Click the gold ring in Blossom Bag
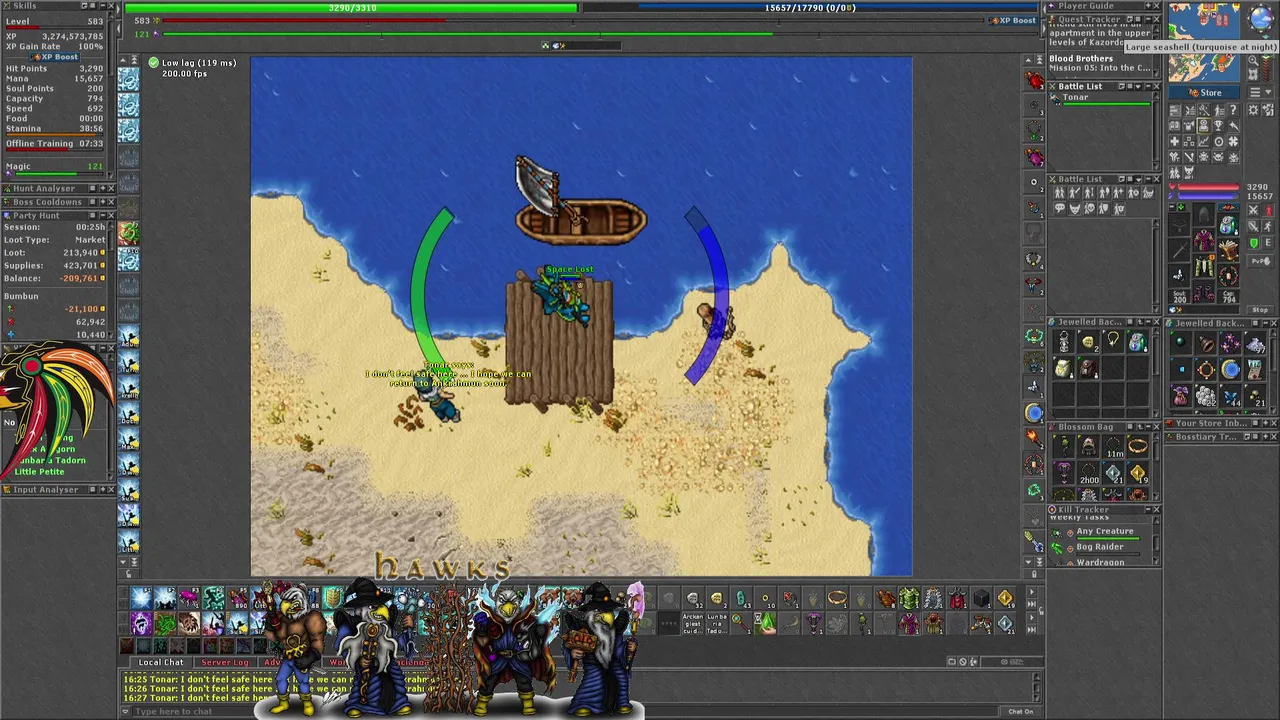Screen dimensions: 1280x720 (x=1137, y=446)
